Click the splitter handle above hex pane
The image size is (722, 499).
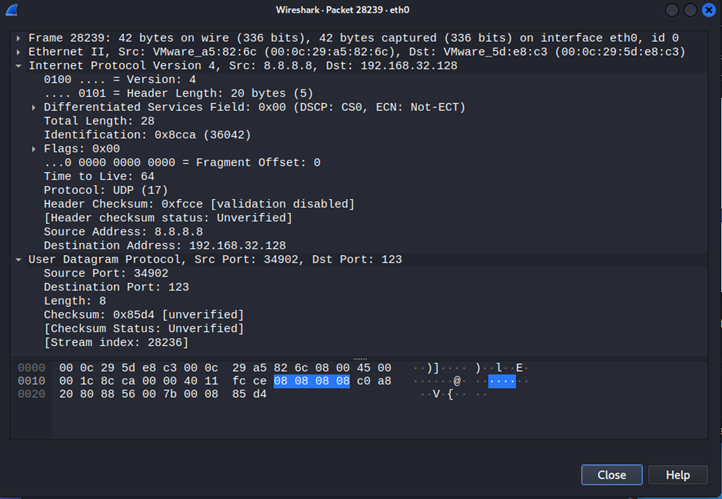(x=361, y=357)
